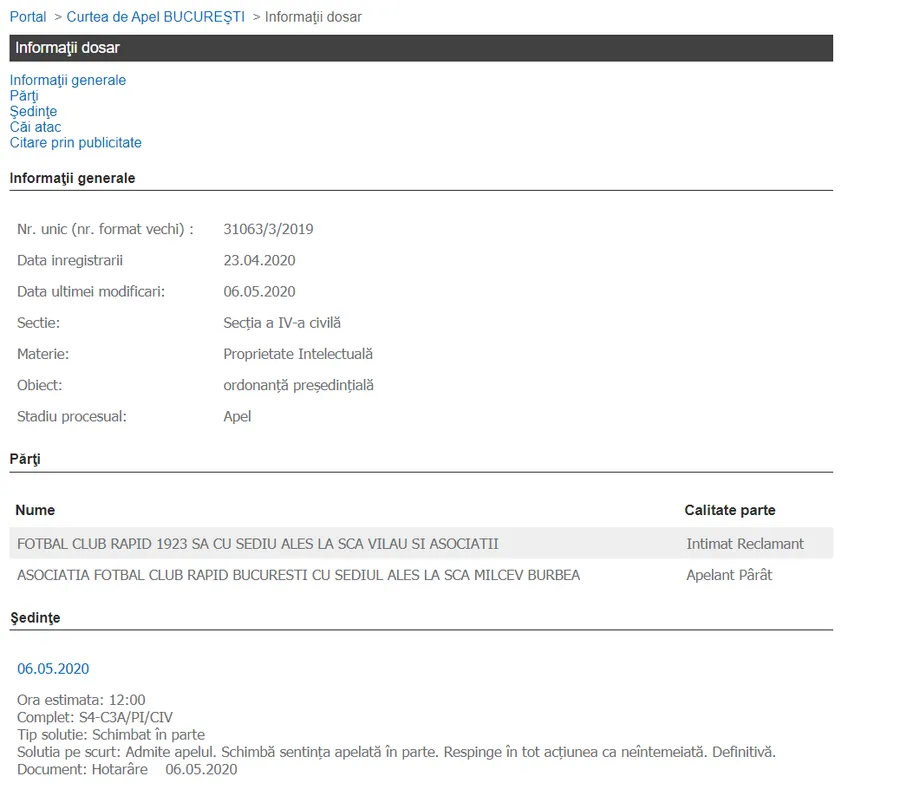The image size is (900, 796).
Task: Jump to Informații generale anchor link
Action: point(68,80)
